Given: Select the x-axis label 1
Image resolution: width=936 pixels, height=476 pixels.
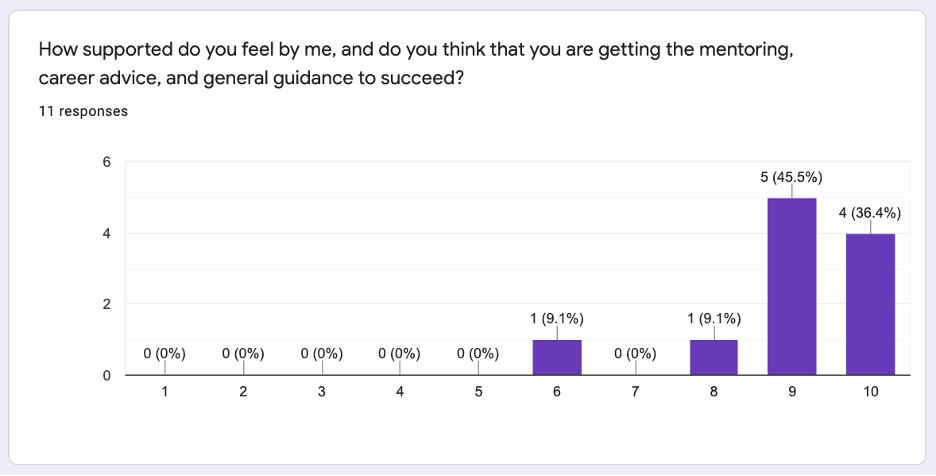Looking at the screenshot, I should pos(164,392).
